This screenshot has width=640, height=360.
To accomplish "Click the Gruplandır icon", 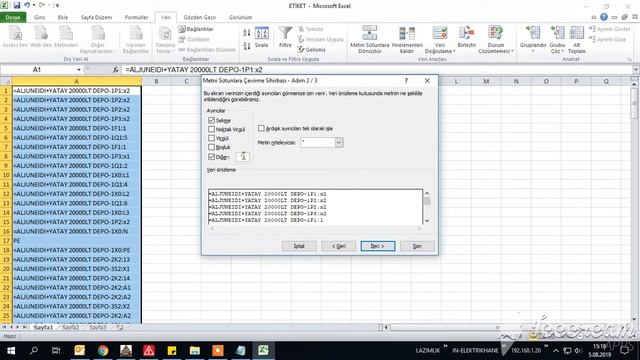I will [x=533, y=39].
